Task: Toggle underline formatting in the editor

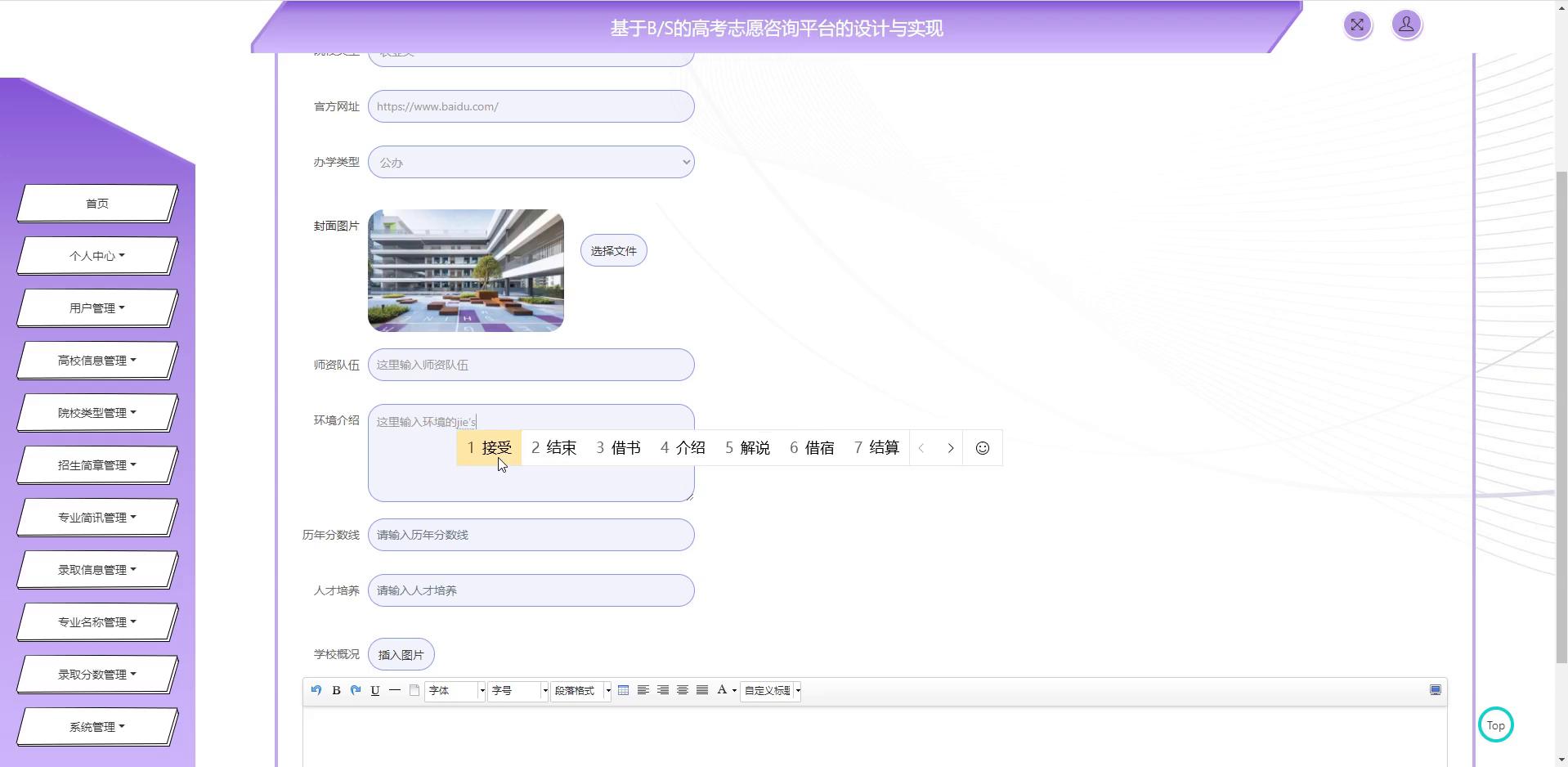Action: pos(375,690)
